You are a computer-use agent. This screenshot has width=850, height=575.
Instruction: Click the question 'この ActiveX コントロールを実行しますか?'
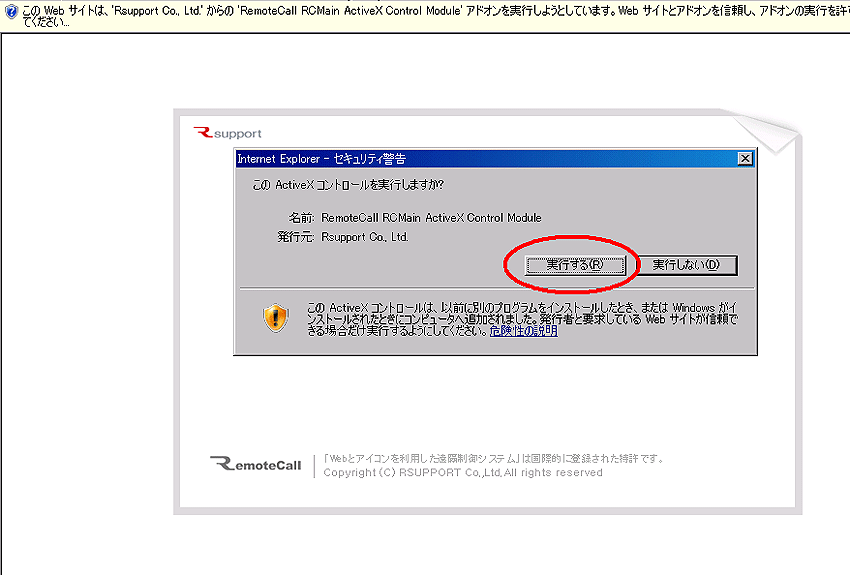tap(348, 185)
